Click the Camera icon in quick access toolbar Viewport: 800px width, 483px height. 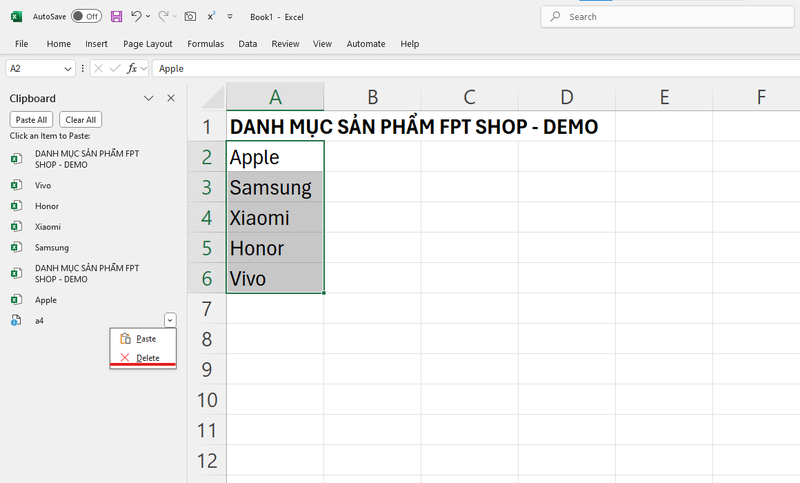point(190,16)
